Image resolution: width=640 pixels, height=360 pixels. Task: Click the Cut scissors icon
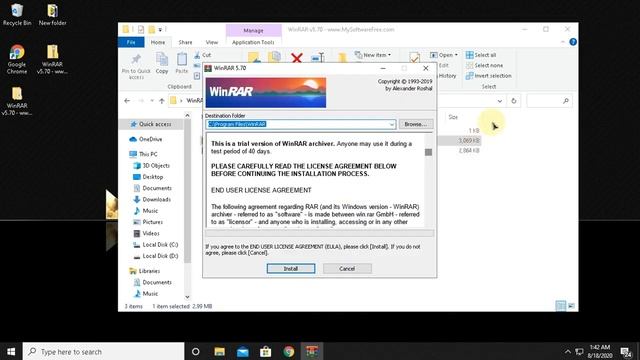coord(198,55)
